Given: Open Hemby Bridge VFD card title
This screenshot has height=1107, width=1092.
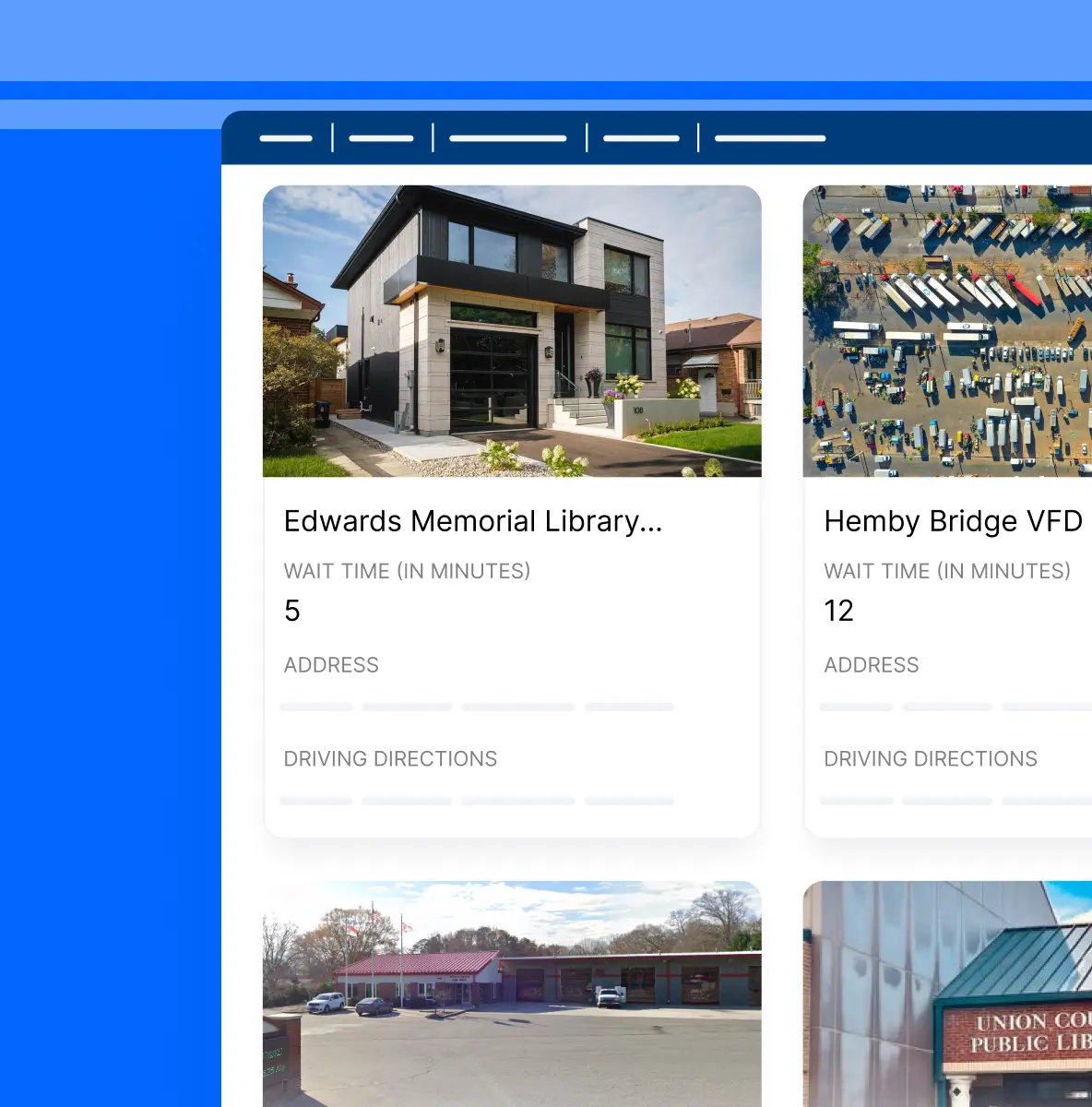Looking at the screenshot, I should click(954, 521).
